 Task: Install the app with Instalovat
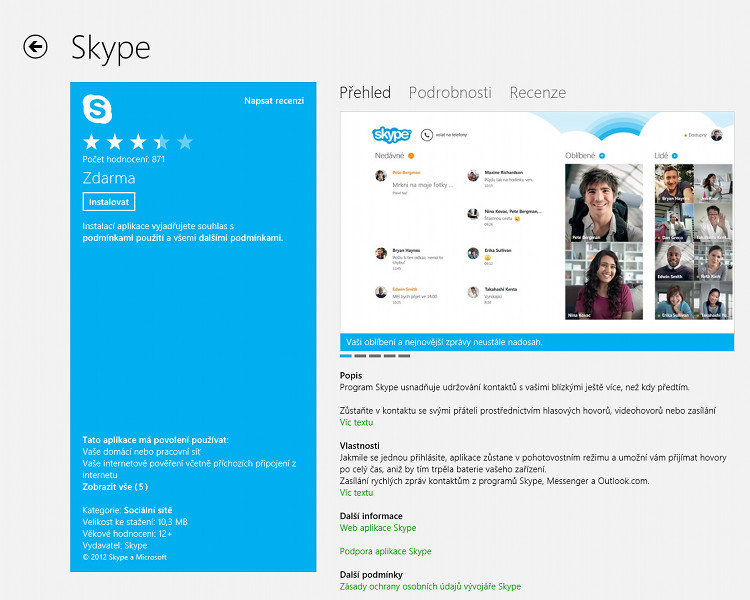click(x=109, y=201)
